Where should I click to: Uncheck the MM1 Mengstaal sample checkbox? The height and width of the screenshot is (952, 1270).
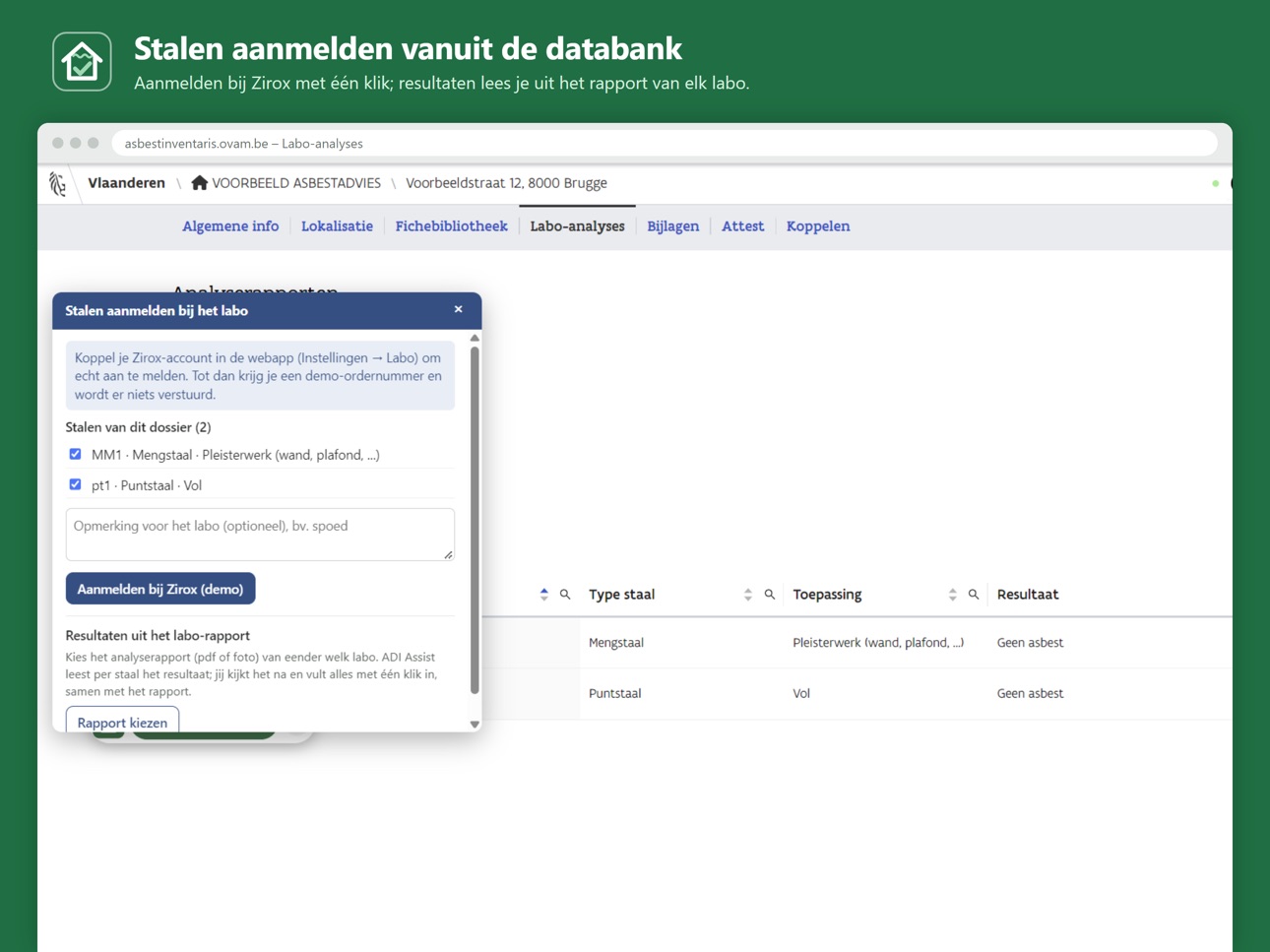(75, 454)
